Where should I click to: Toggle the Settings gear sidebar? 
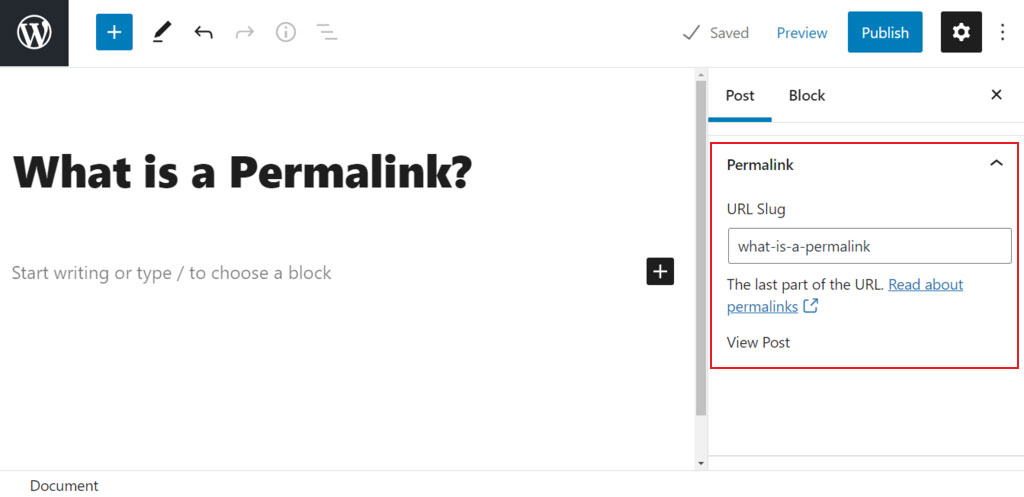click(x=961, y=32)
